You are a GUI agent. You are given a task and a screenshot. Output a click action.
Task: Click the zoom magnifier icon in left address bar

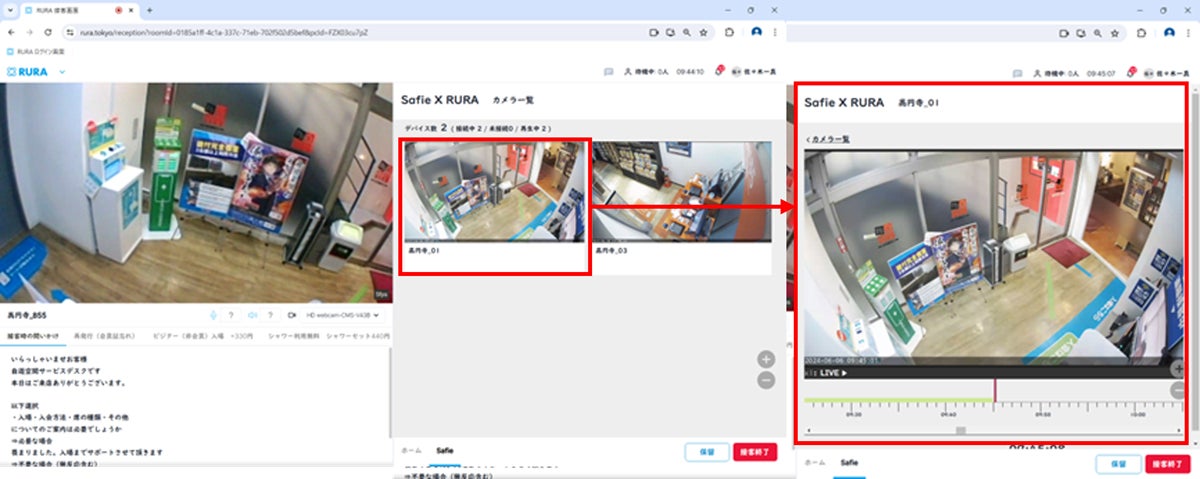[686, 32]
